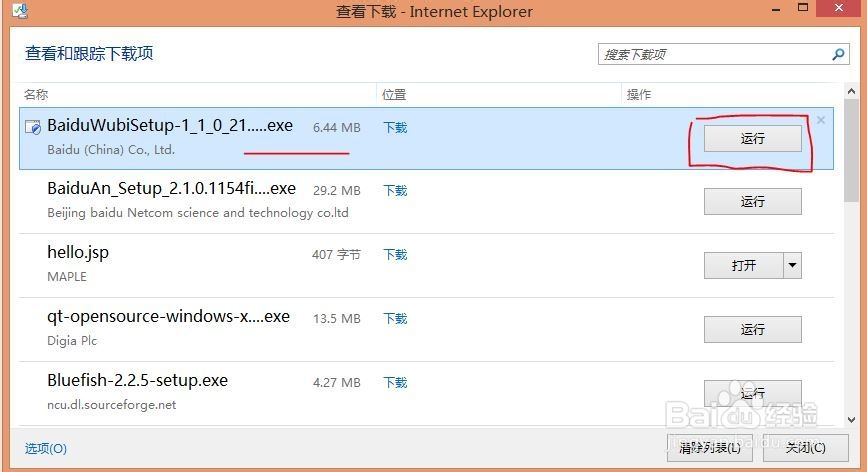Remove BaiduWubiSetup entry with its X icon

[x=821, y=120]
